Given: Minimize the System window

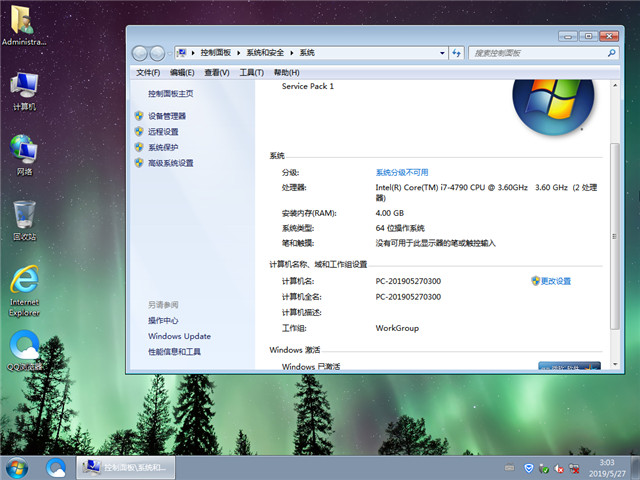Looking at the screenshot, I should coord(568,36).
